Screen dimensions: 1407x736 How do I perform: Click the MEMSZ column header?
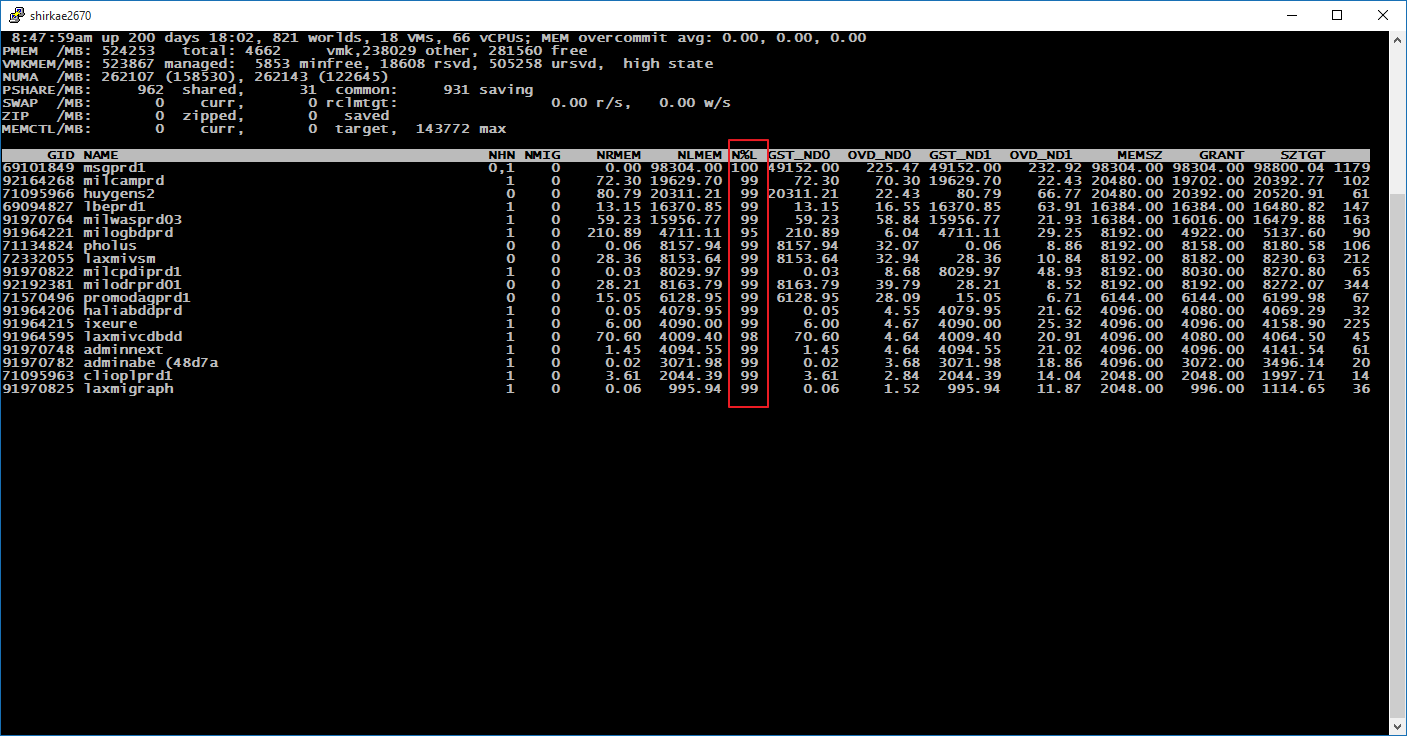(x=1139, y=155)
